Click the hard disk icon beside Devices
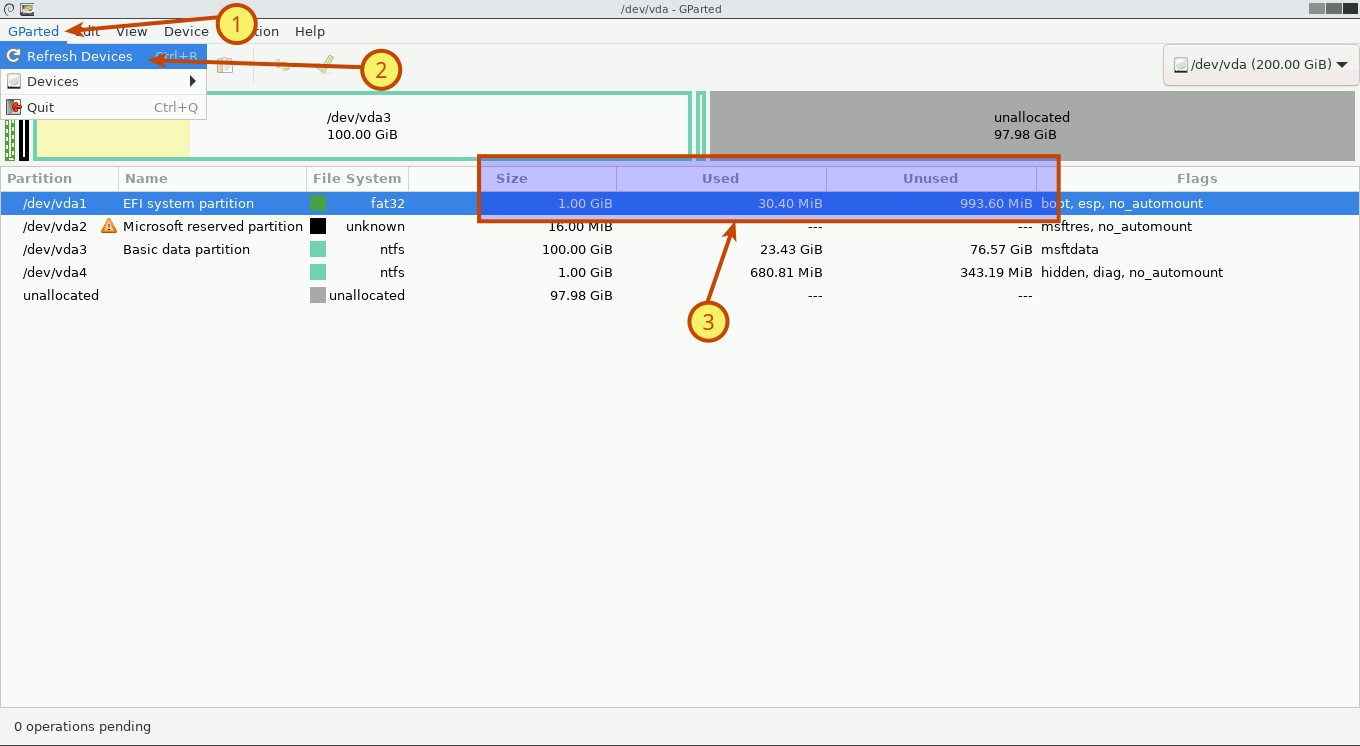1360x746 pixels. (14, 81)
